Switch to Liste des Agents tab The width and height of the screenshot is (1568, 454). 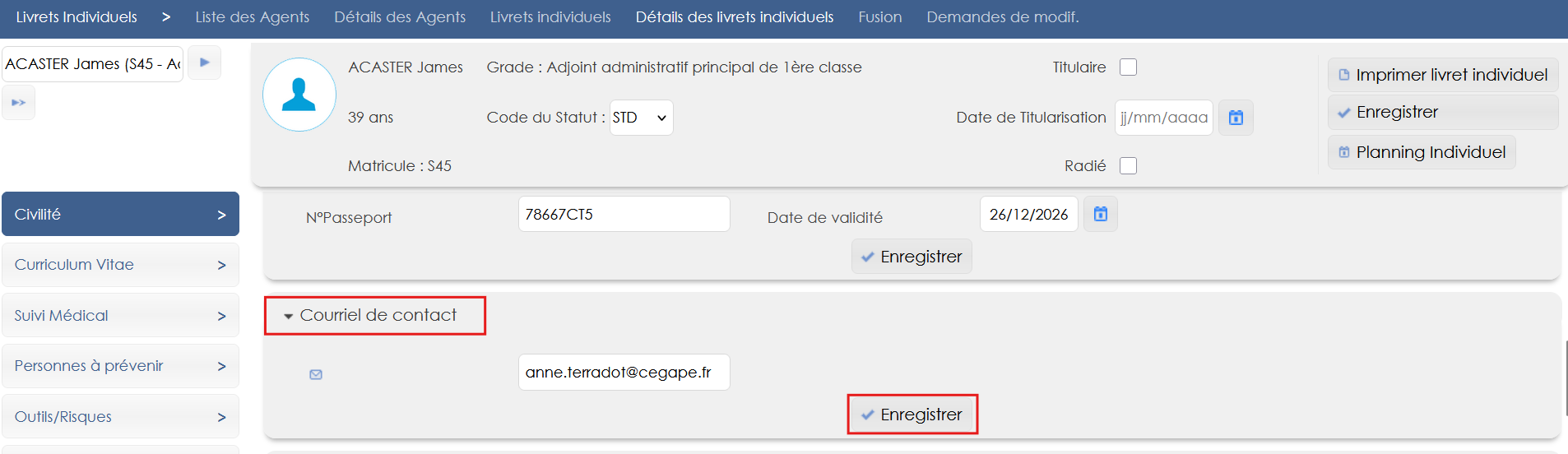click(x=252, y=17)
